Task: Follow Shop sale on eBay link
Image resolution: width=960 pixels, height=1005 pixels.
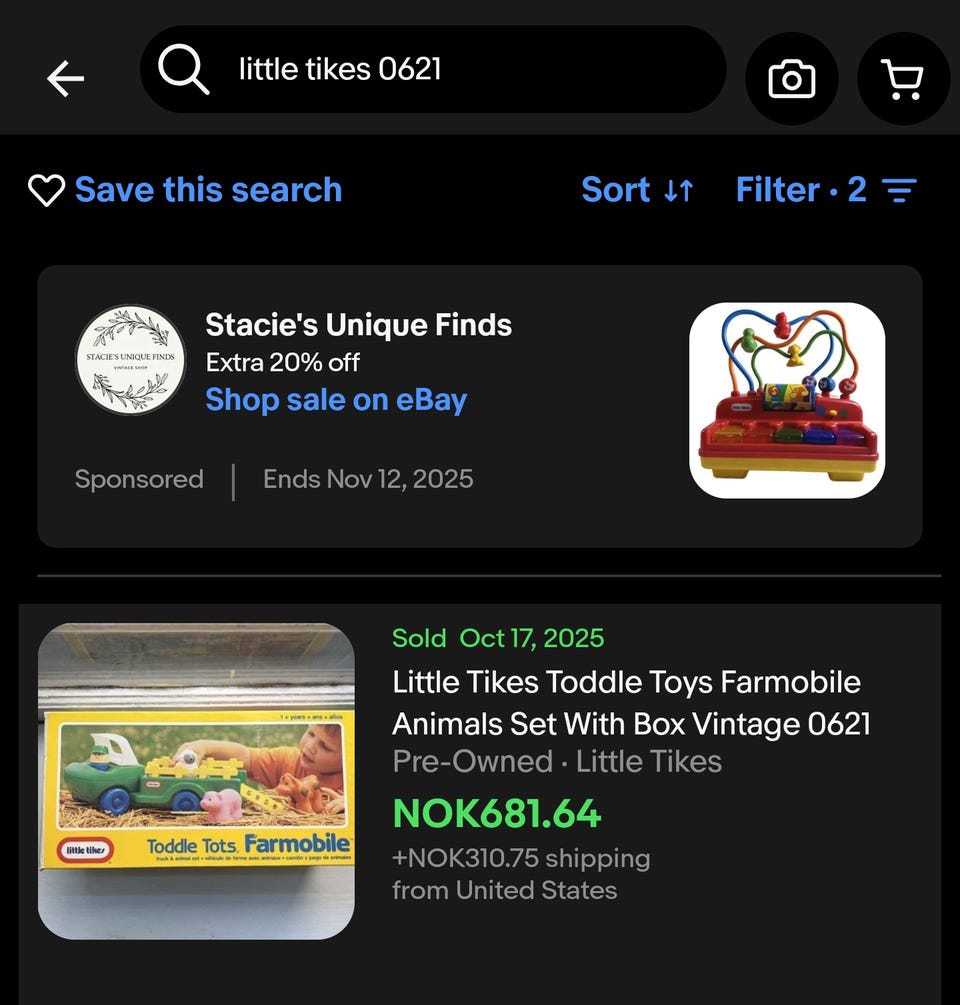Action: tap(336, 400)
